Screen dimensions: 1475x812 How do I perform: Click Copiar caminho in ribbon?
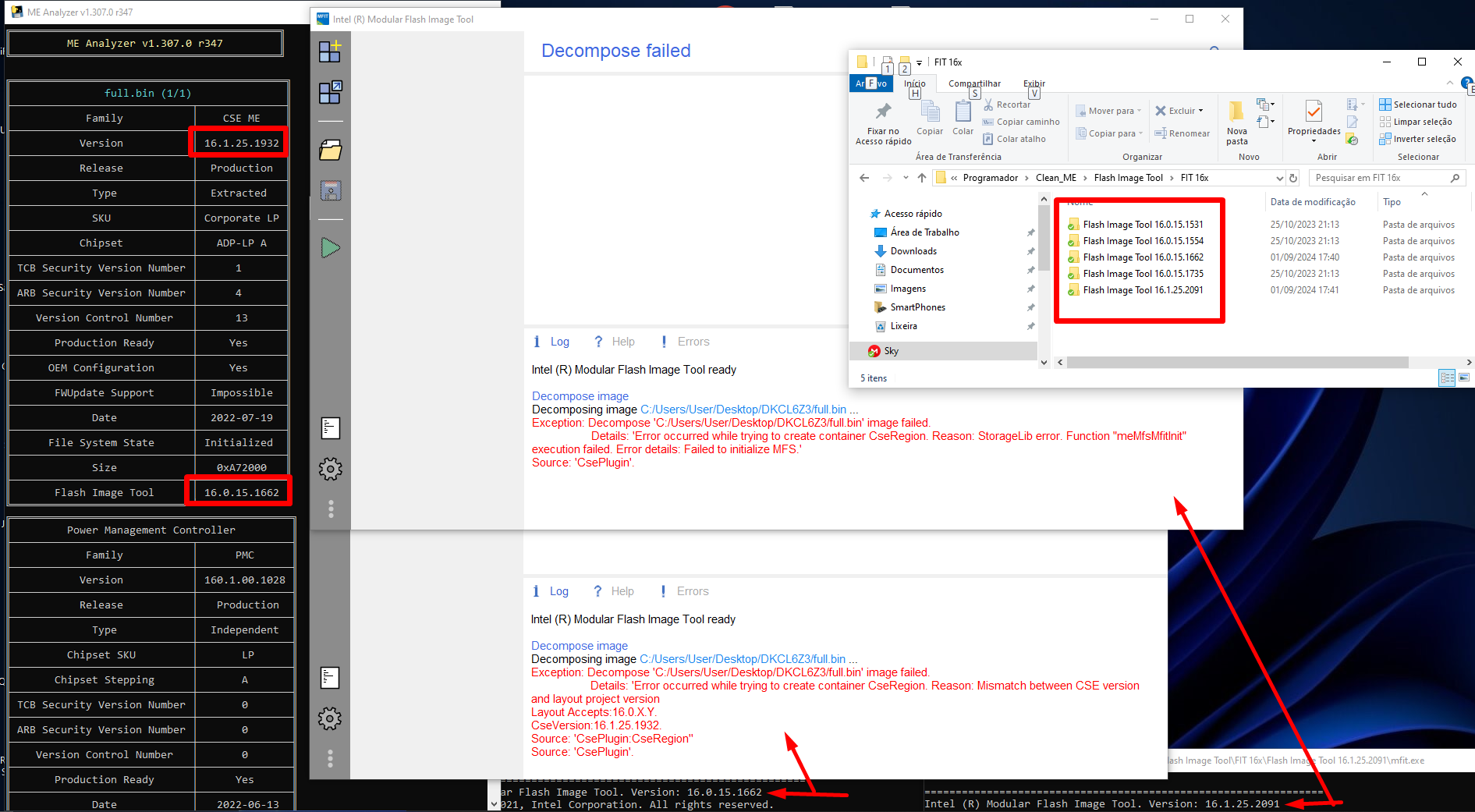tap(1021, 122)
